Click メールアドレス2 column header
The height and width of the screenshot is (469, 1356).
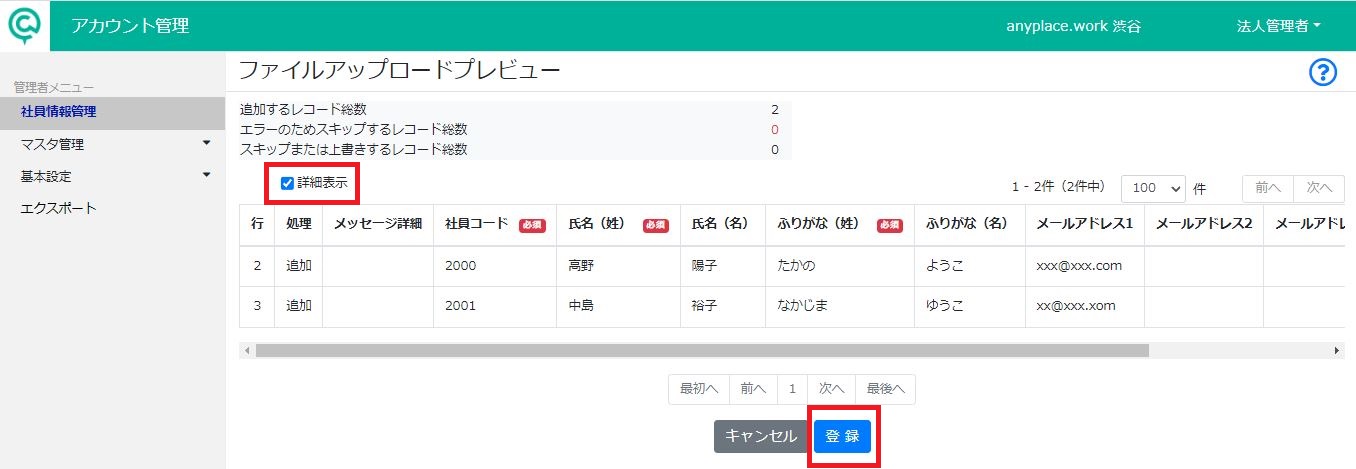[1204, 225]
